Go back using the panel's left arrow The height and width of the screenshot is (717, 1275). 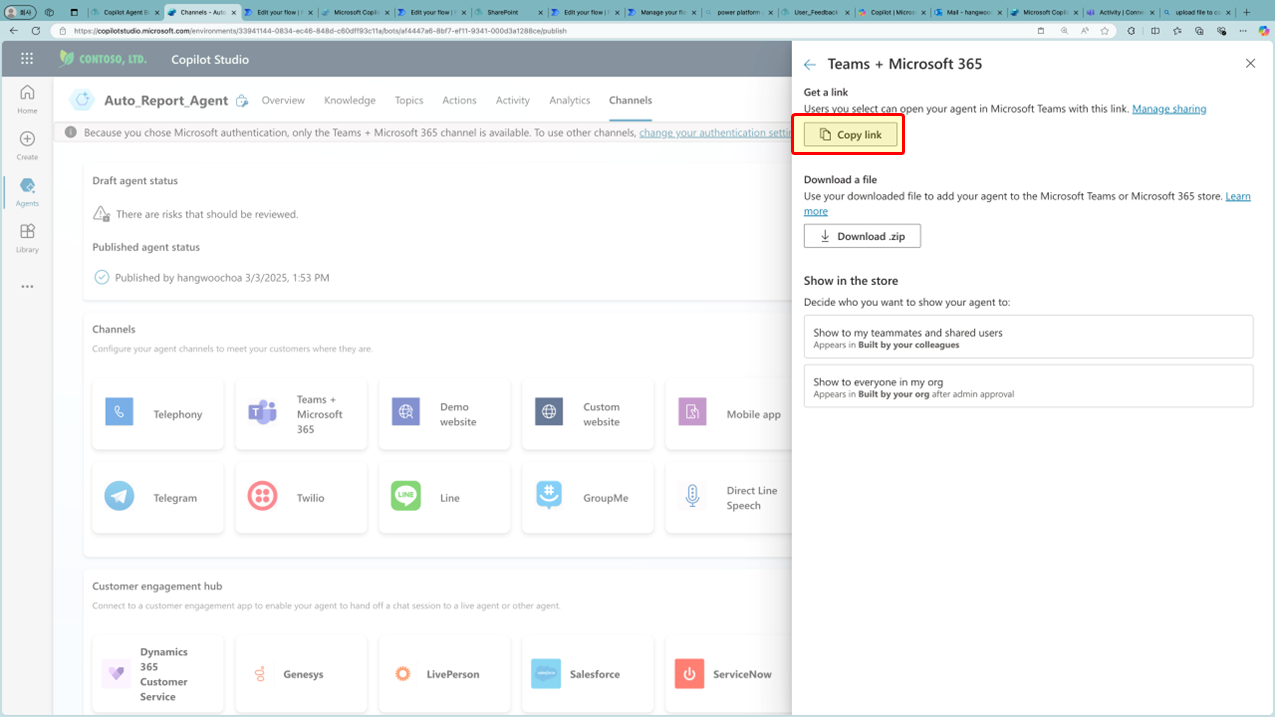[x=810, y=64]
